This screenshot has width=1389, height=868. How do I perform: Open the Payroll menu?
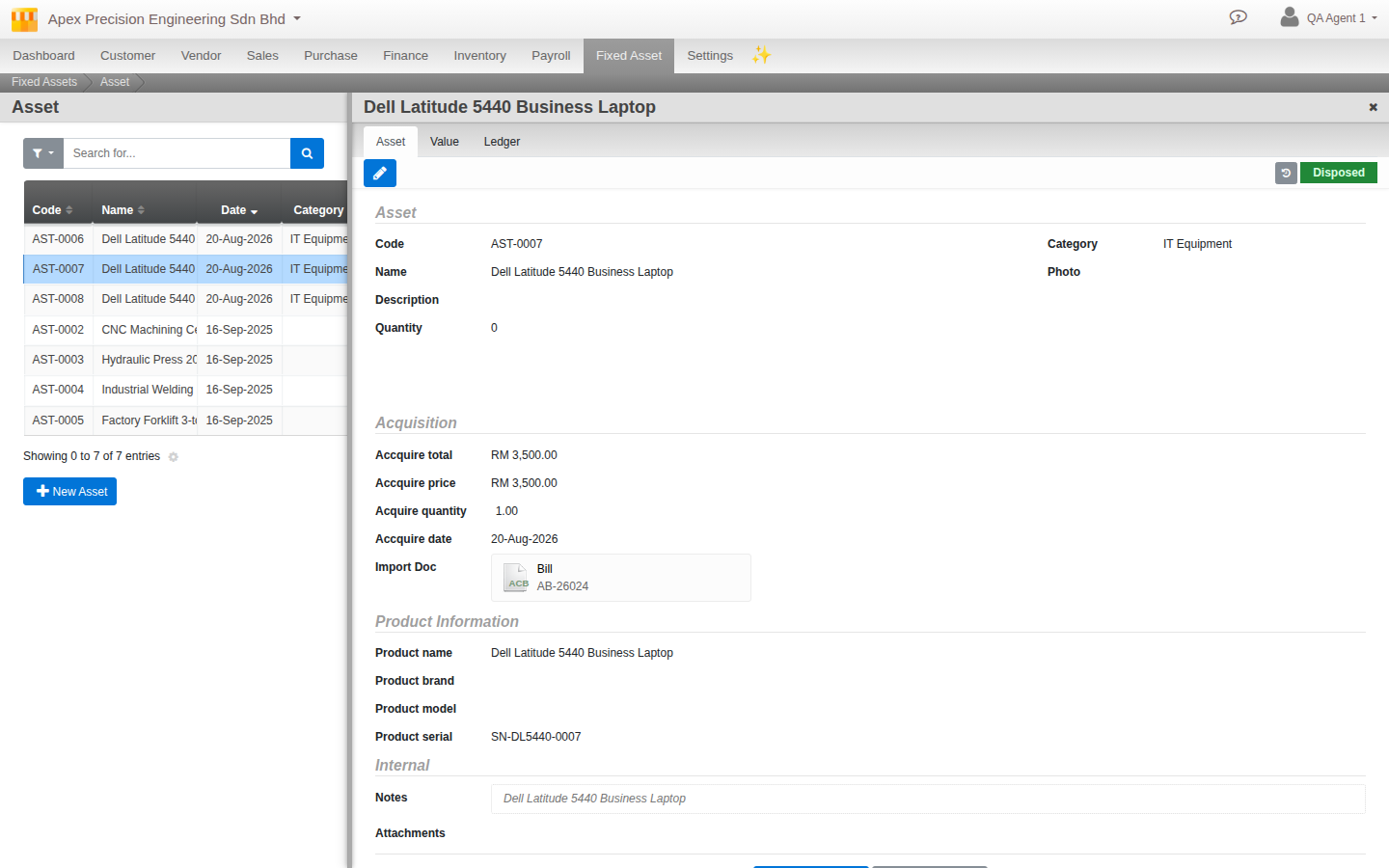(x=551, y=56)
